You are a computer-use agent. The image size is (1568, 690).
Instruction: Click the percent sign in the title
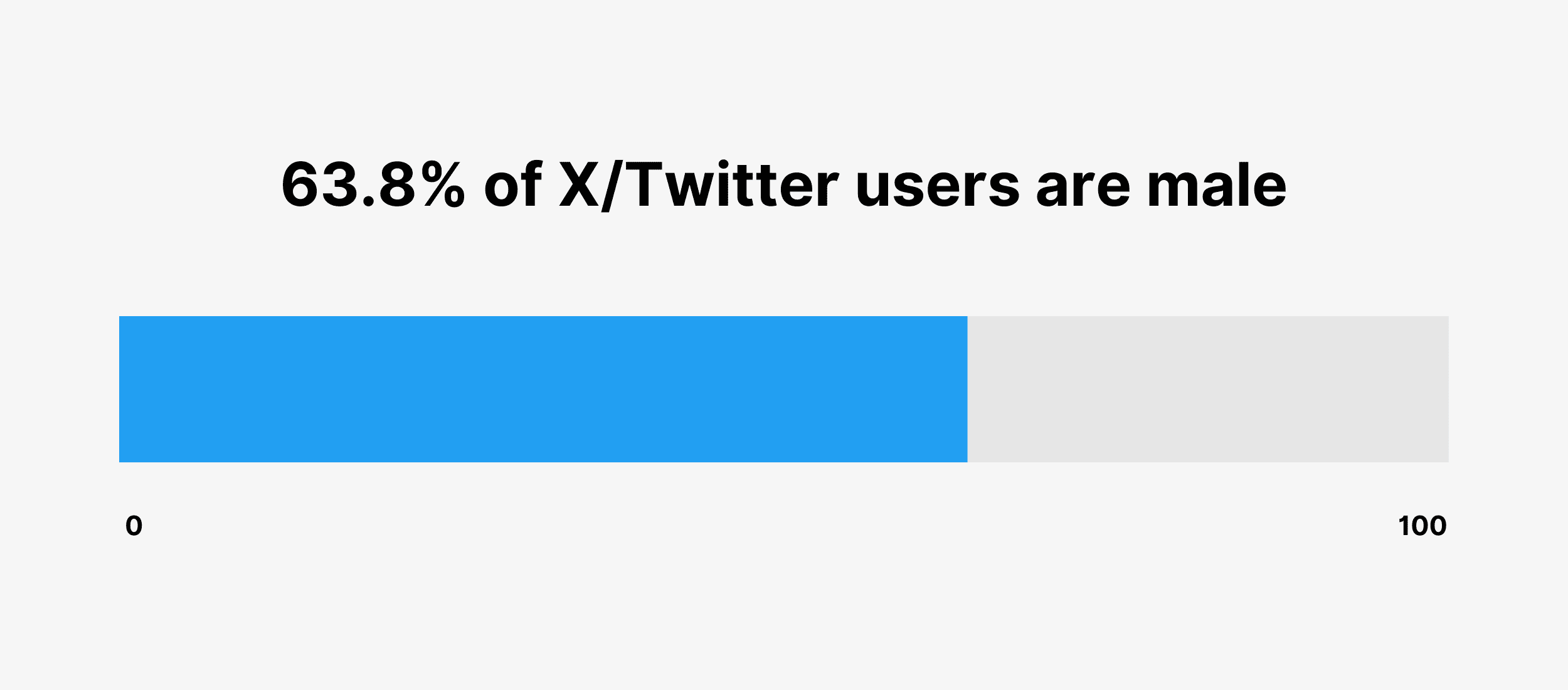[444, 185]
